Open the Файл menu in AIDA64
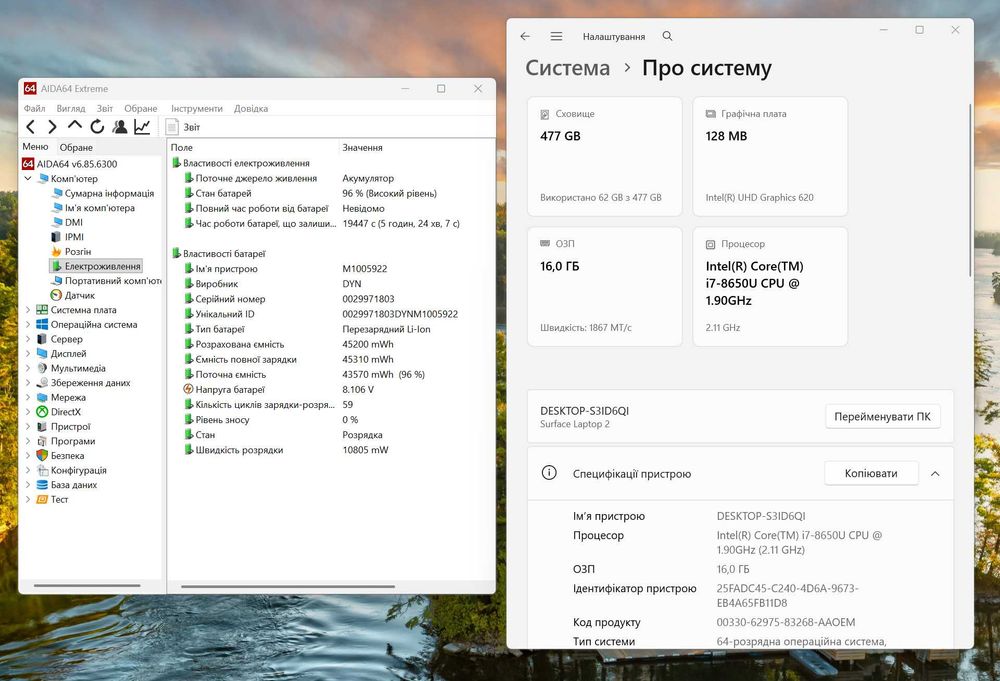The height and width of the screenshot is (681, 1000). (x=34, y=108)
